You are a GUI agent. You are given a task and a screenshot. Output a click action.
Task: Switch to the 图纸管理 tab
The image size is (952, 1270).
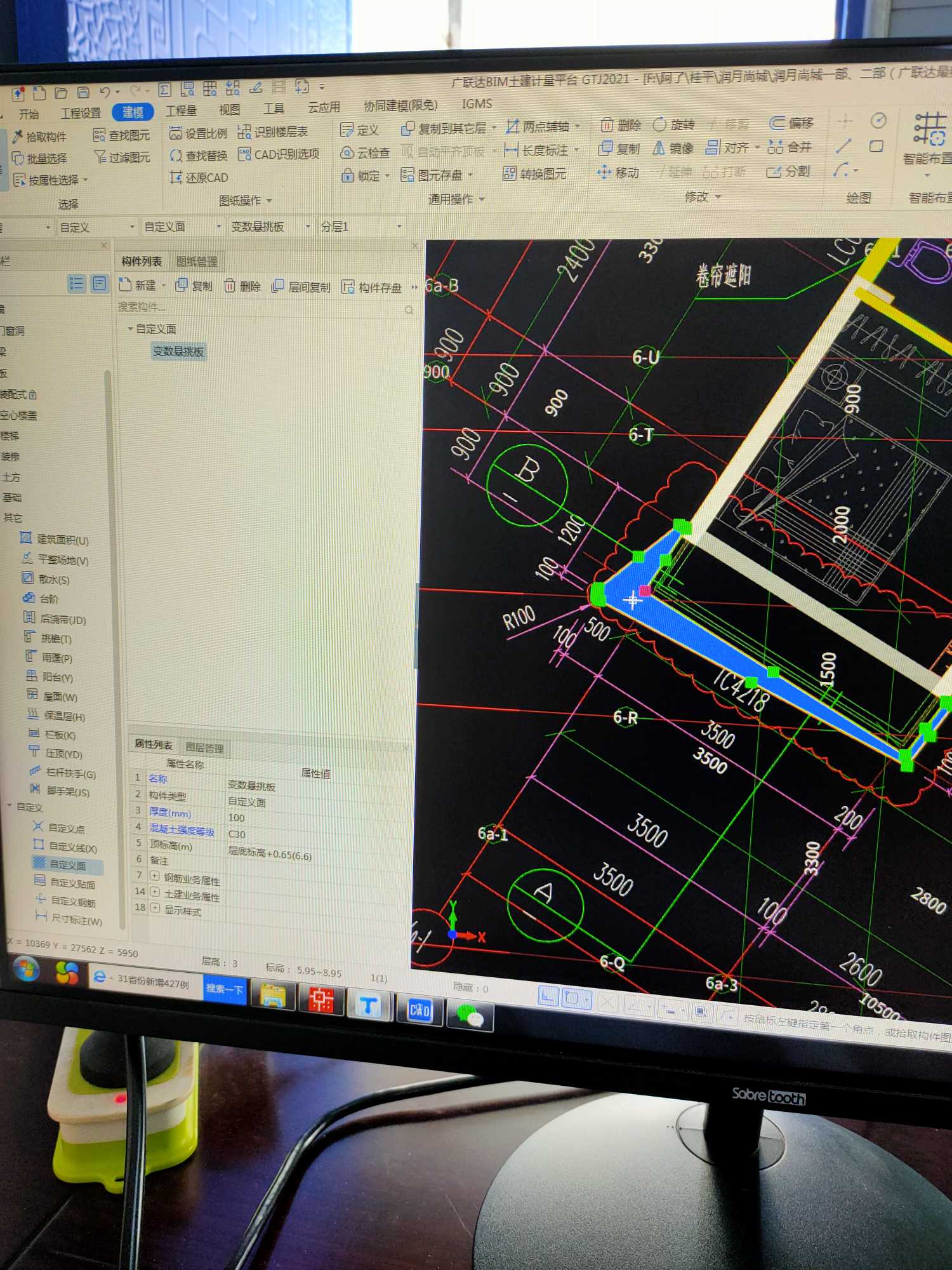197,262
